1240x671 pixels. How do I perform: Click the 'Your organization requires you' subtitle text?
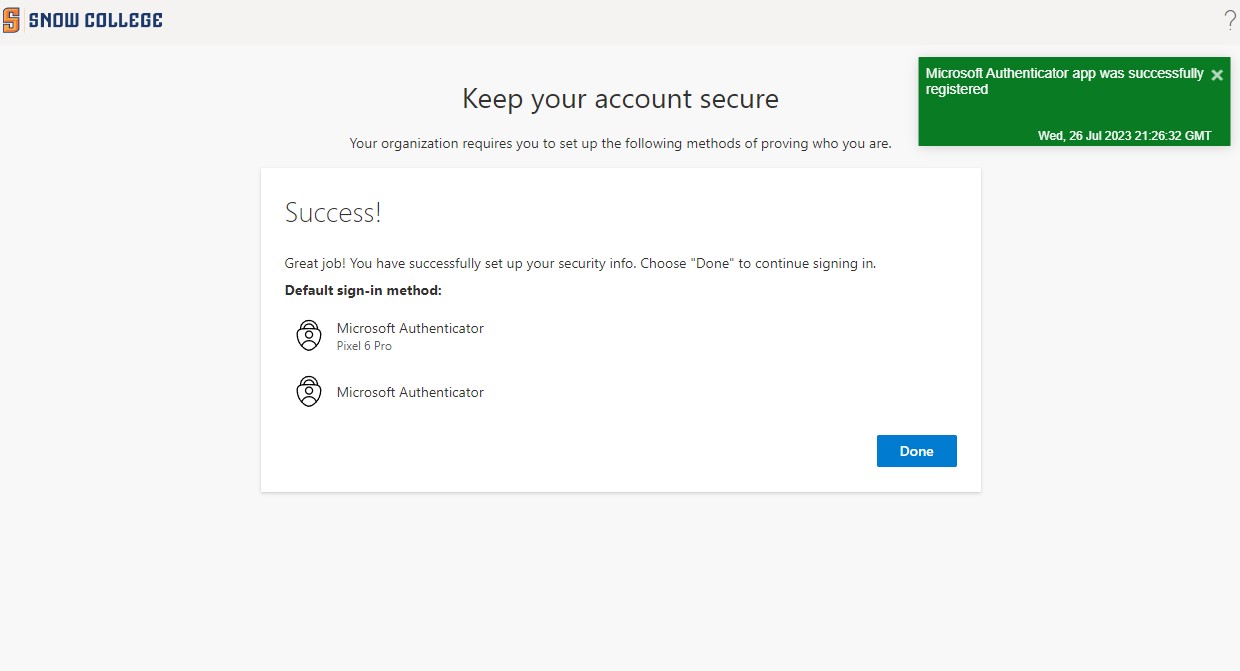pos(620,144)
